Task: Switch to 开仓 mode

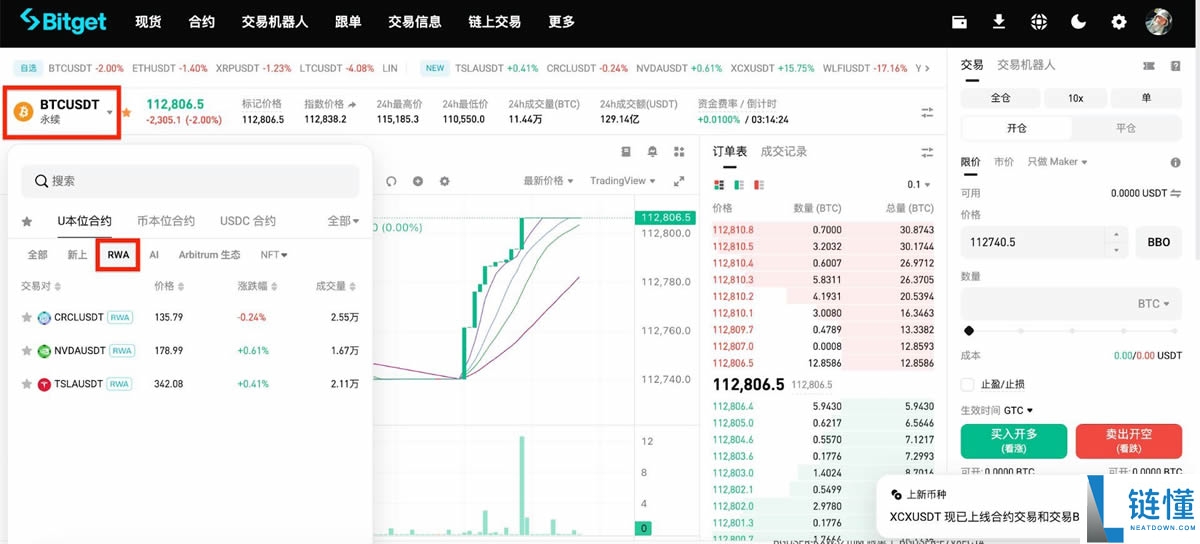Action: click(1016, 129)
